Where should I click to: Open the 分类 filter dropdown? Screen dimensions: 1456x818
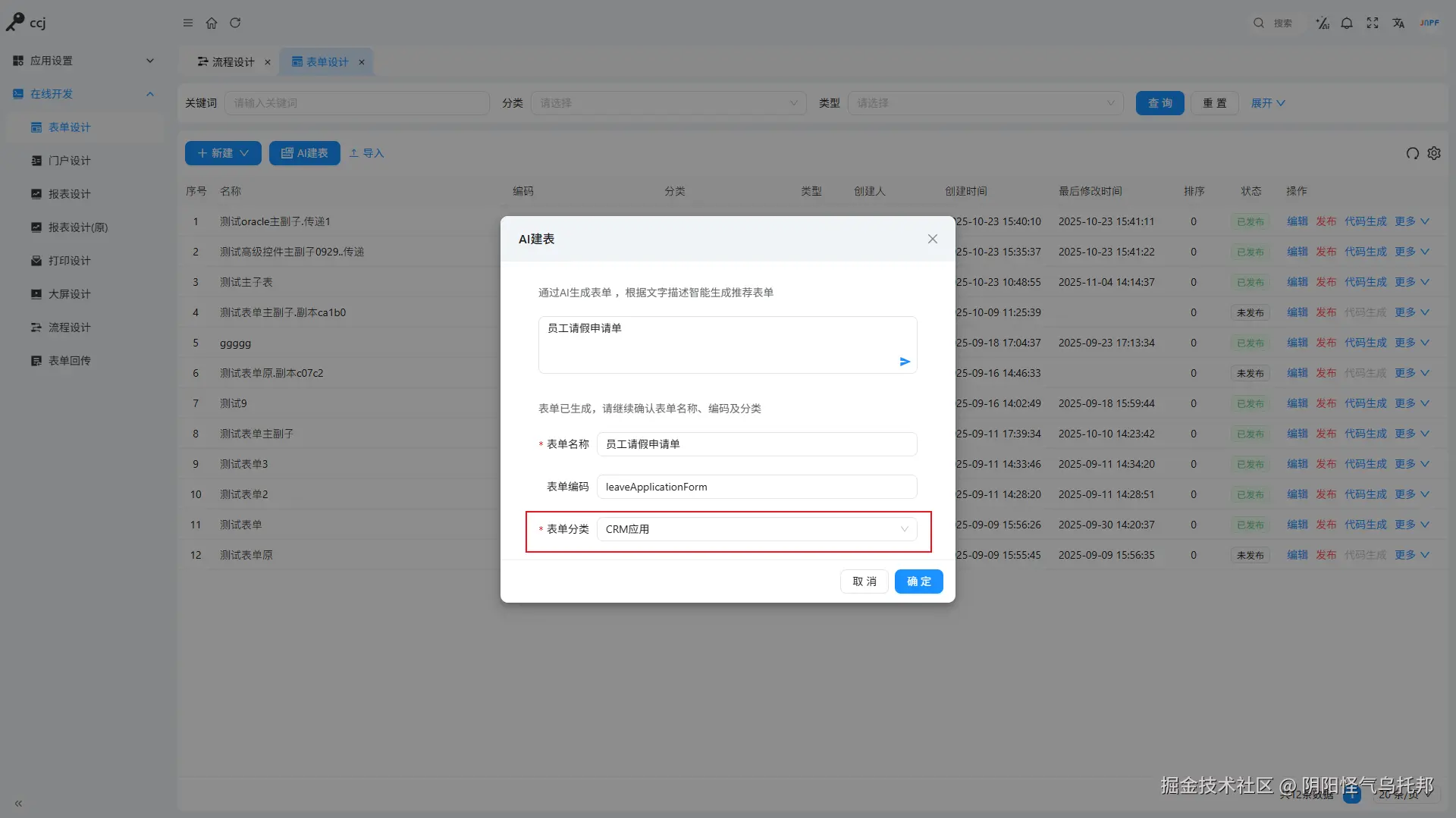pyautogui.click(x=668, y=103)
